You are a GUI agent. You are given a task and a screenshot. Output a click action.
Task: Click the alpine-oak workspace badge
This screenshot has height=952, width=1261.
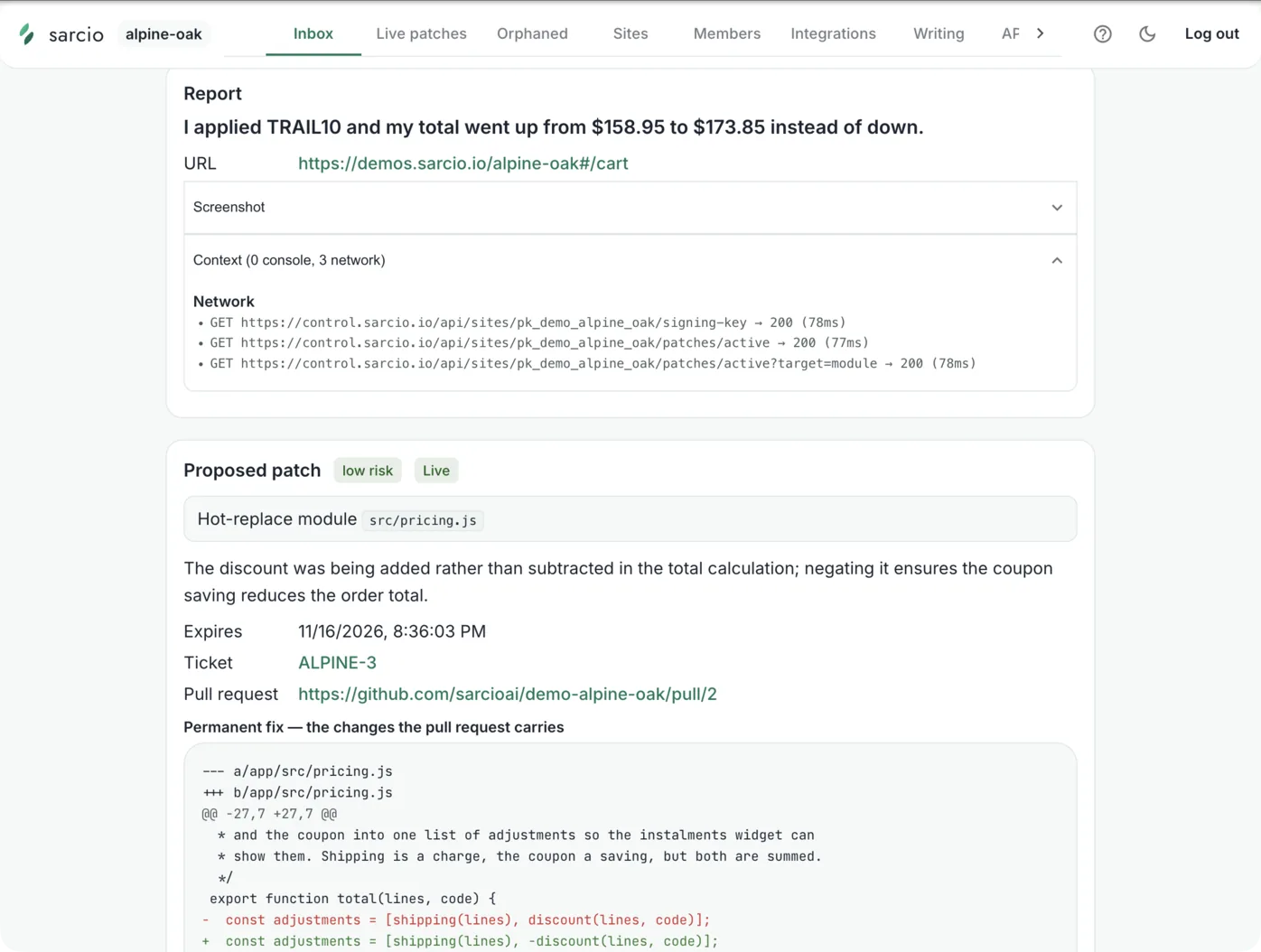[163, 34]
